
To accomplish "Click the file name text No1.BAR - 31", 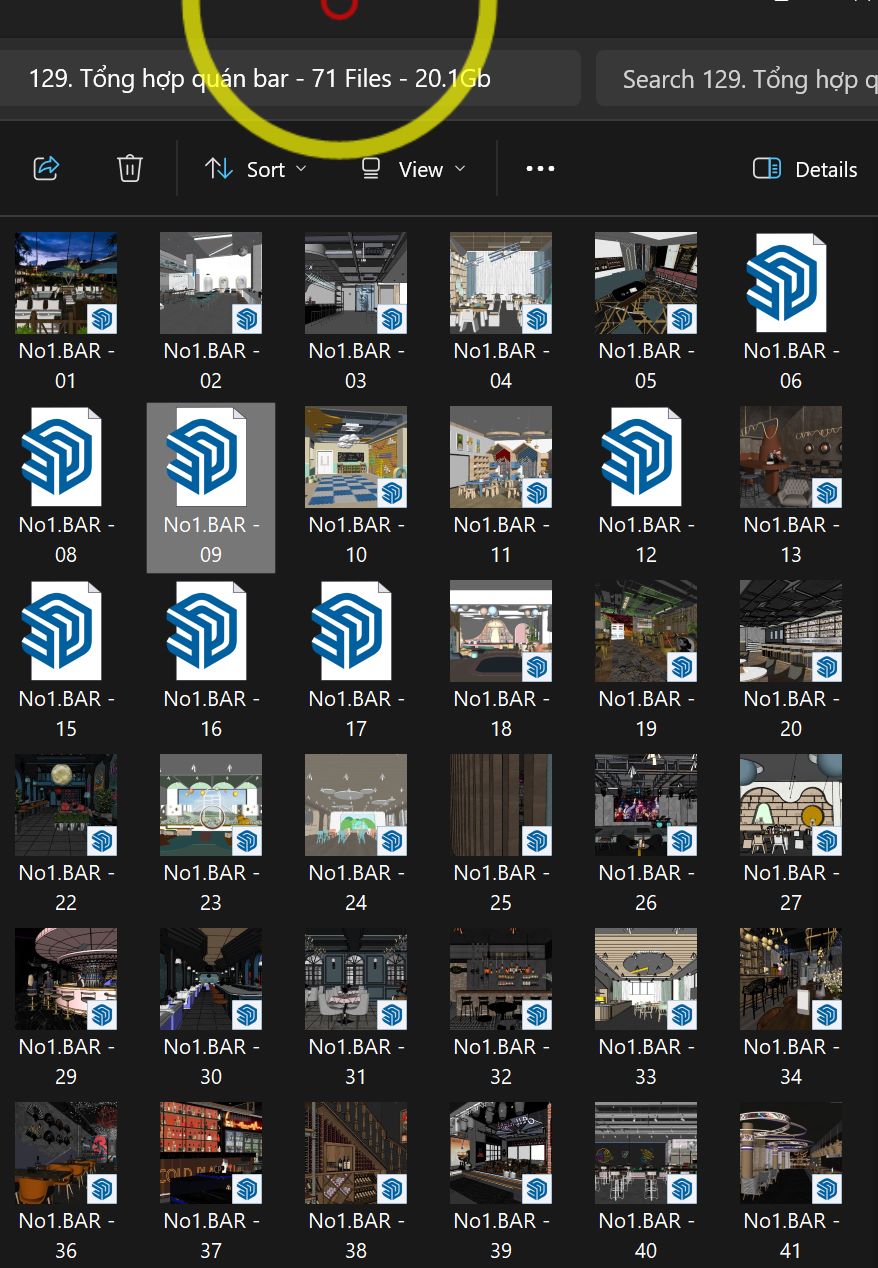I will point(356,1062).
